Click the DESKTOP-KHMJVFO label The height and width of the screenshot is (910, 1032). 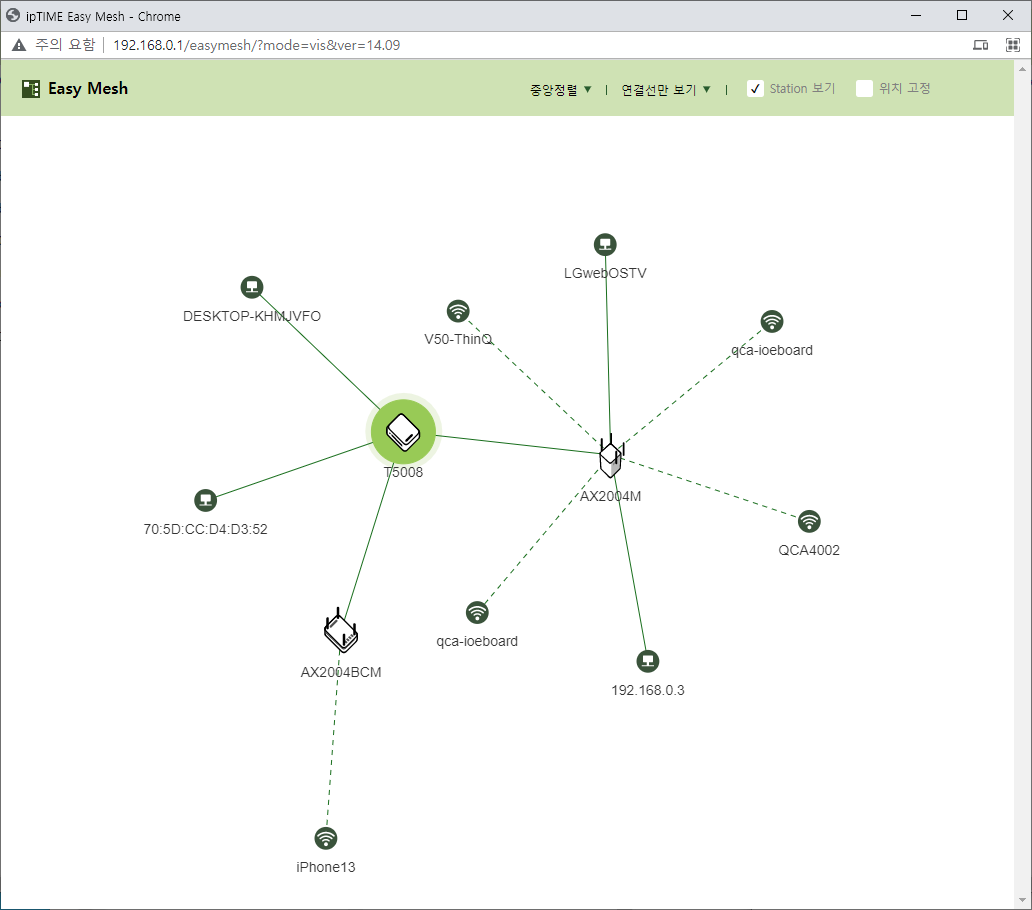click(252, 316)
